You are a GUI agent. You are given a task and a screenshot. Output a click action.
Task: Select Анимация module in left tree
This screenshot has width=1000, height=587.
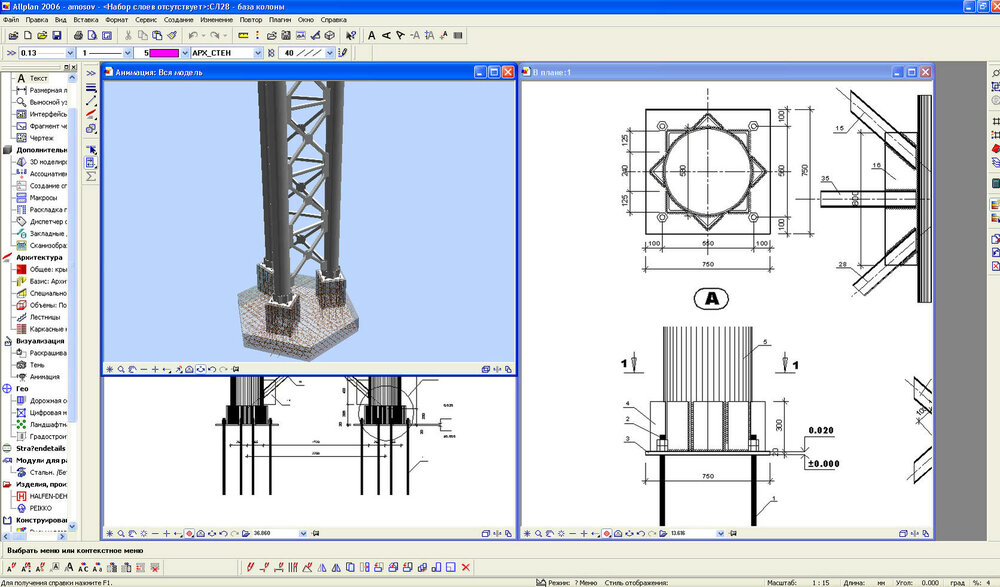43,377
